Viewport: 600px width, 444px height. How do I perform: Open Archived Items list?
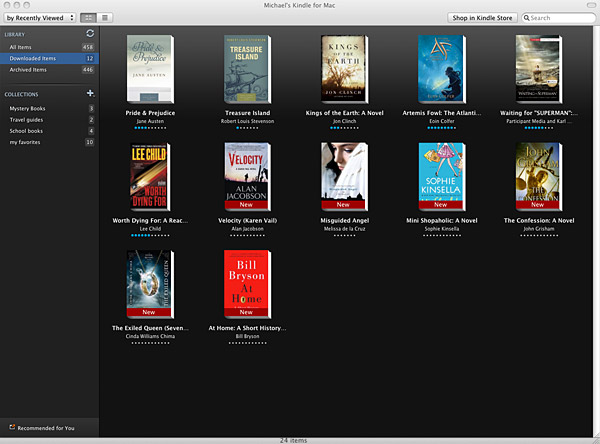(x=28, y=70)
